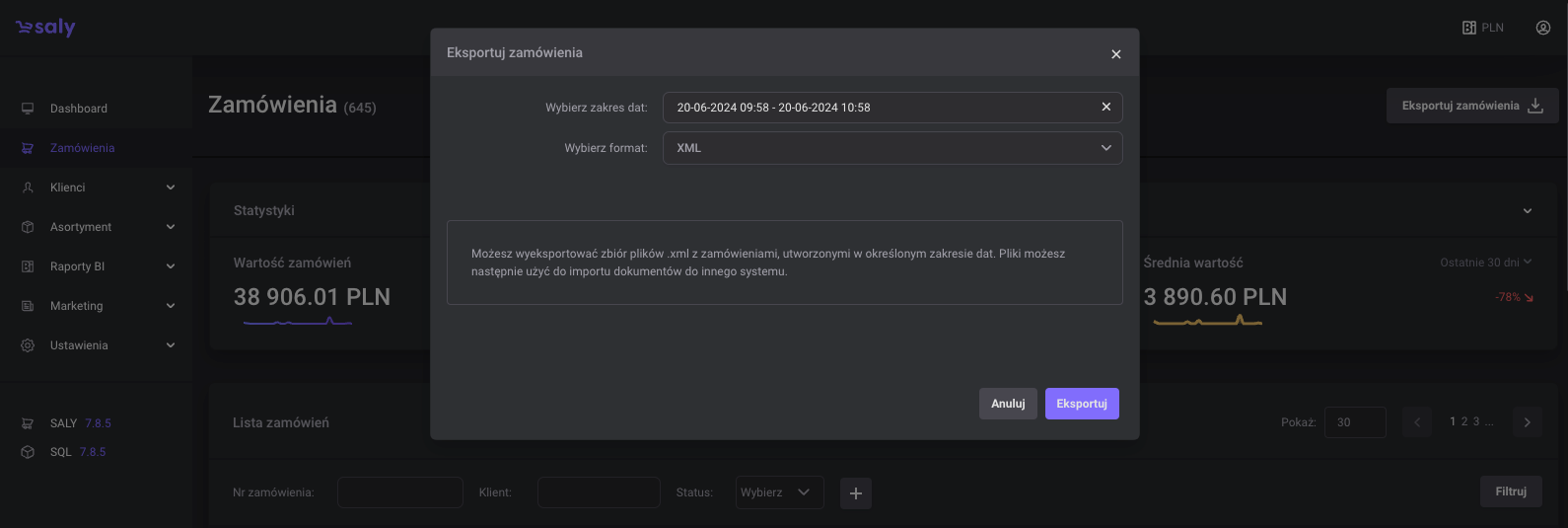The height and width of the screenshot is (528, 1568).
Task: Click the Anuluj button
Action: click(1007, 404)
